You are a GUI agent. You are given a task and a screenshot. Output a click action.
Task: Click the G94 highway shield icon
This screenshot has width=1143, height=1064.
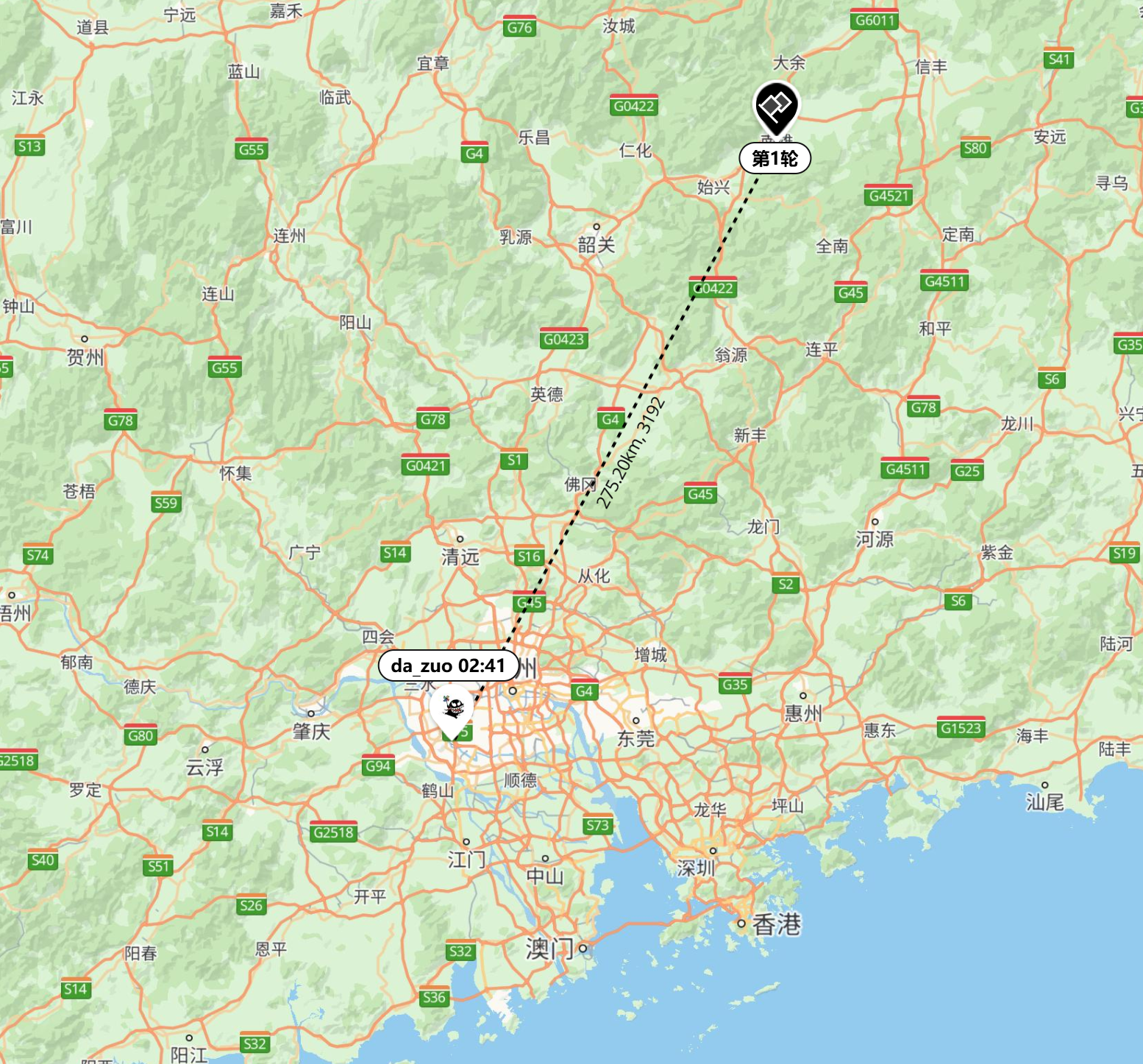click(378, 765)
